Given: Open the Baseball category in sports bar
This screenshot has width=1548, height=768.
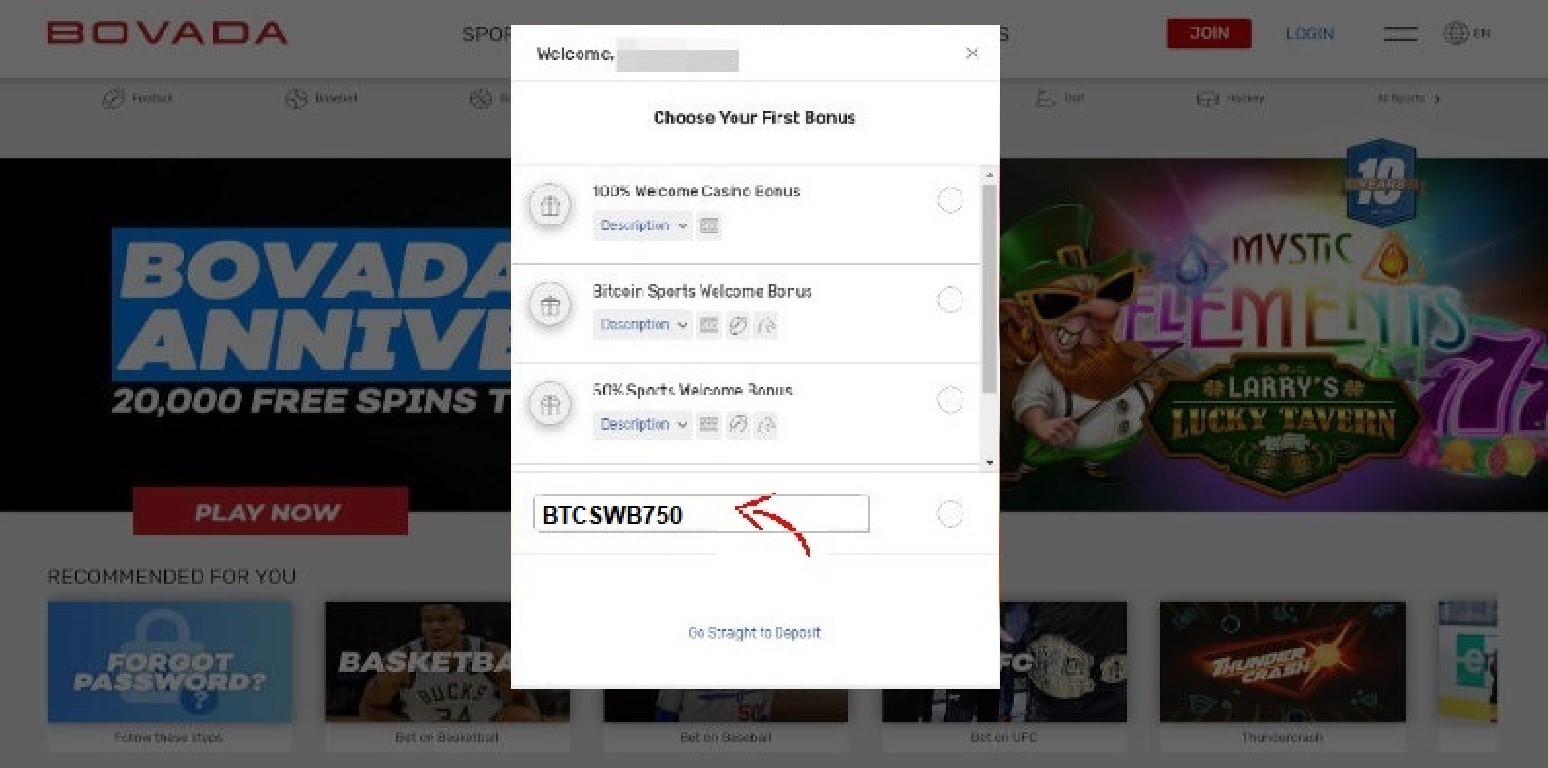Looking at the screenshot, I should click(321, 98).
